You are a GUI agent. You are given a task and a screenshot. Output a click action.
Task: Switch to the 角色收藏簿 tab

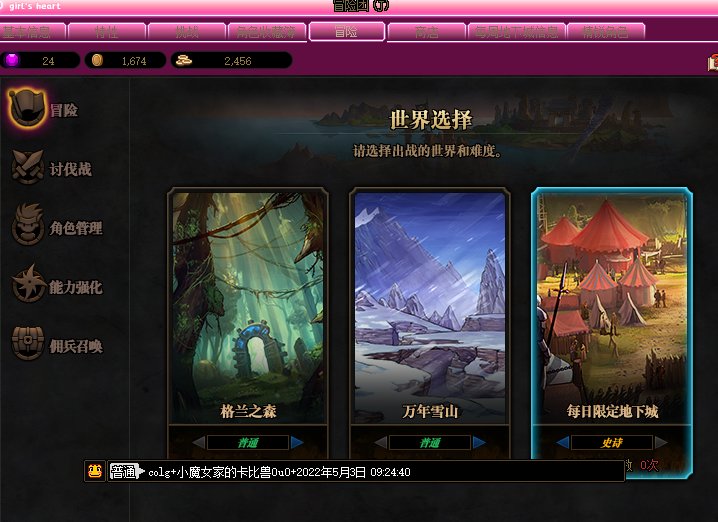267,32
